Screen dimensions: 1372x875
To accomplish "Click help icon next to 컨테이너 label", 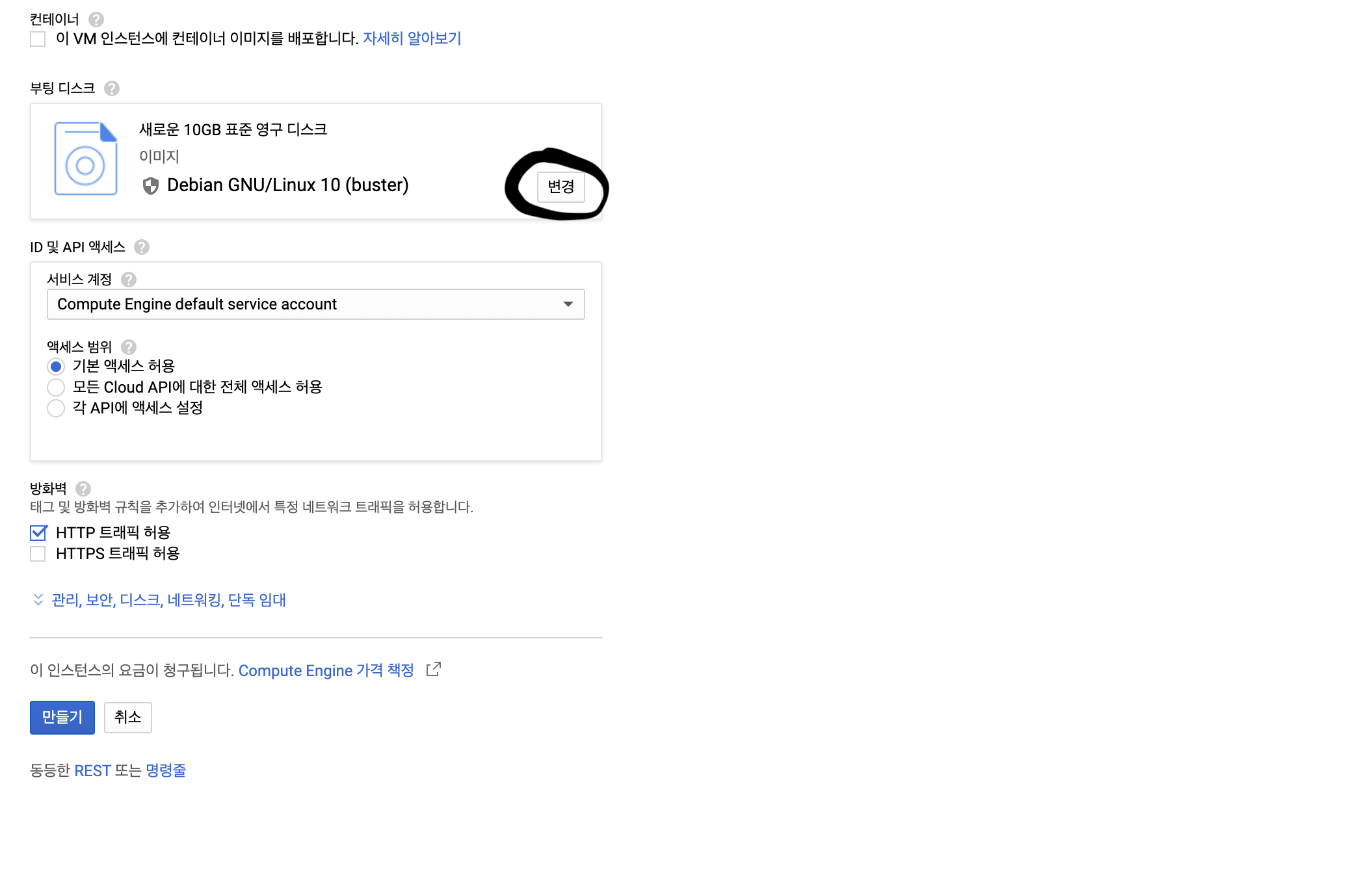I will pyautogui.click(x=96, y=20).
